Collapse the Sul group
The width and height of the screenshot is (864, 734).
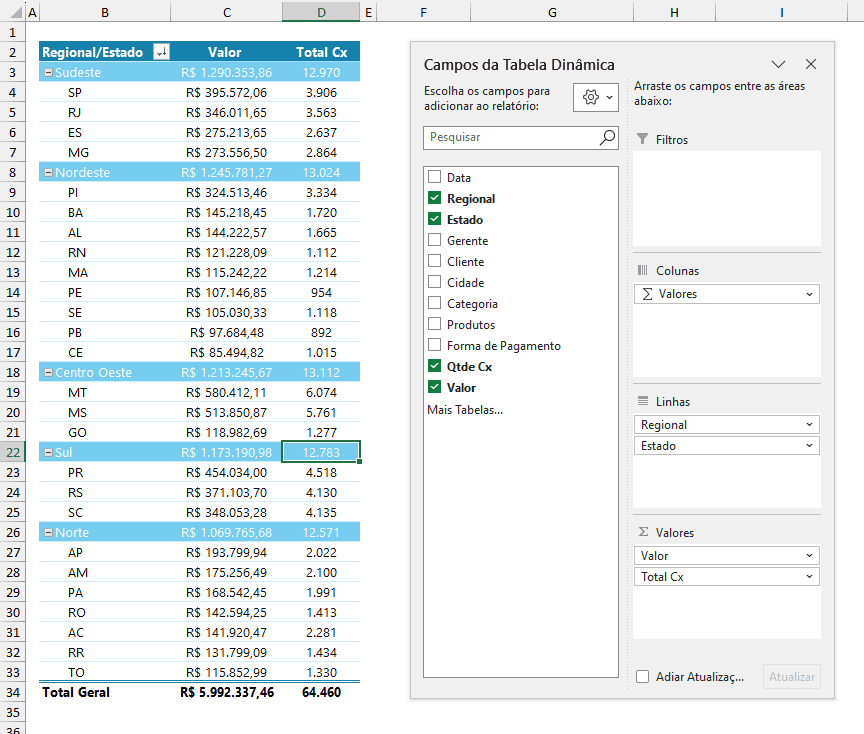(x=48, y=452)
